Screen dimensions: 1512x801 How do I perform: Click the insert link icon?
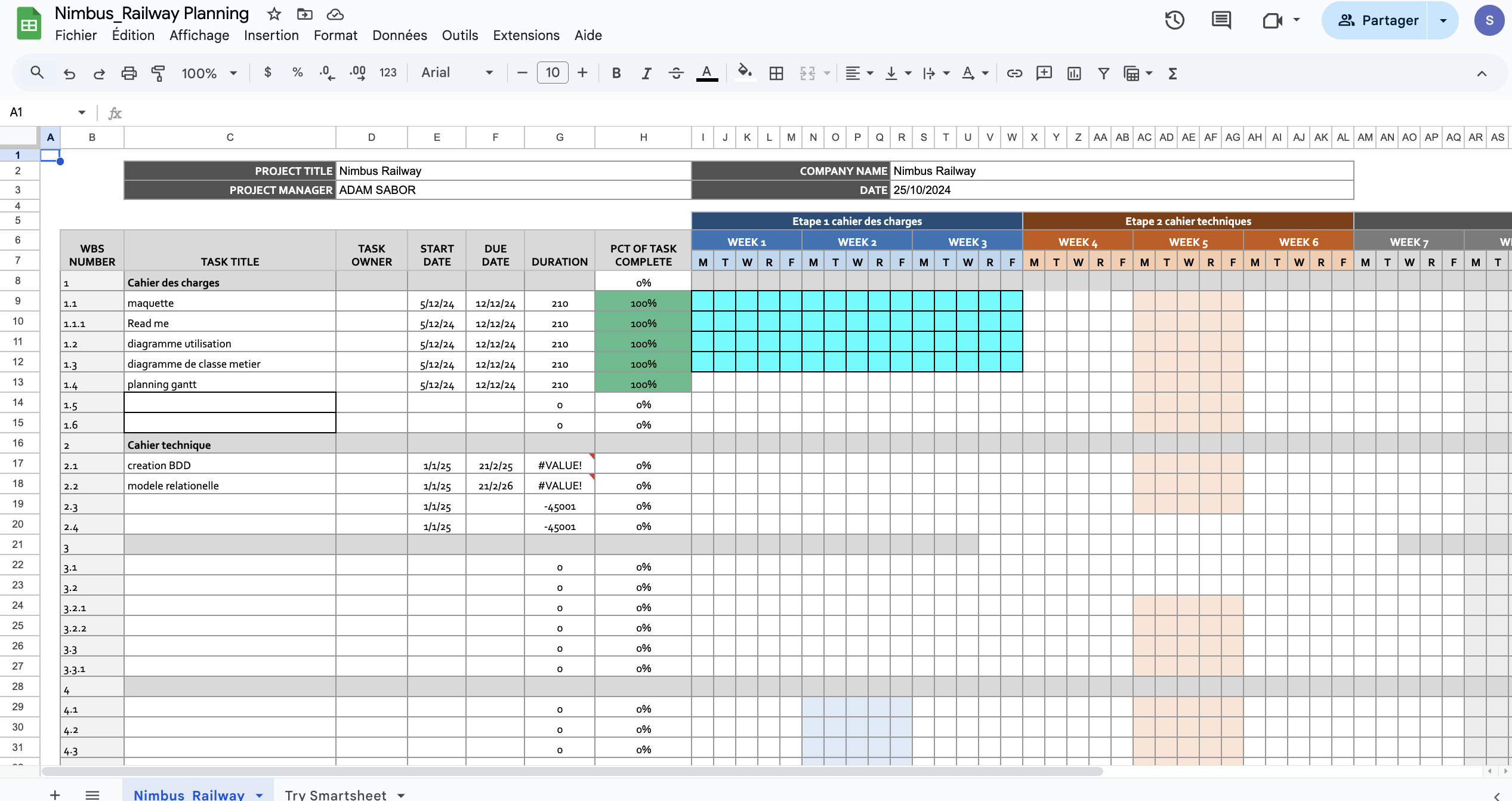[1014, 73]
